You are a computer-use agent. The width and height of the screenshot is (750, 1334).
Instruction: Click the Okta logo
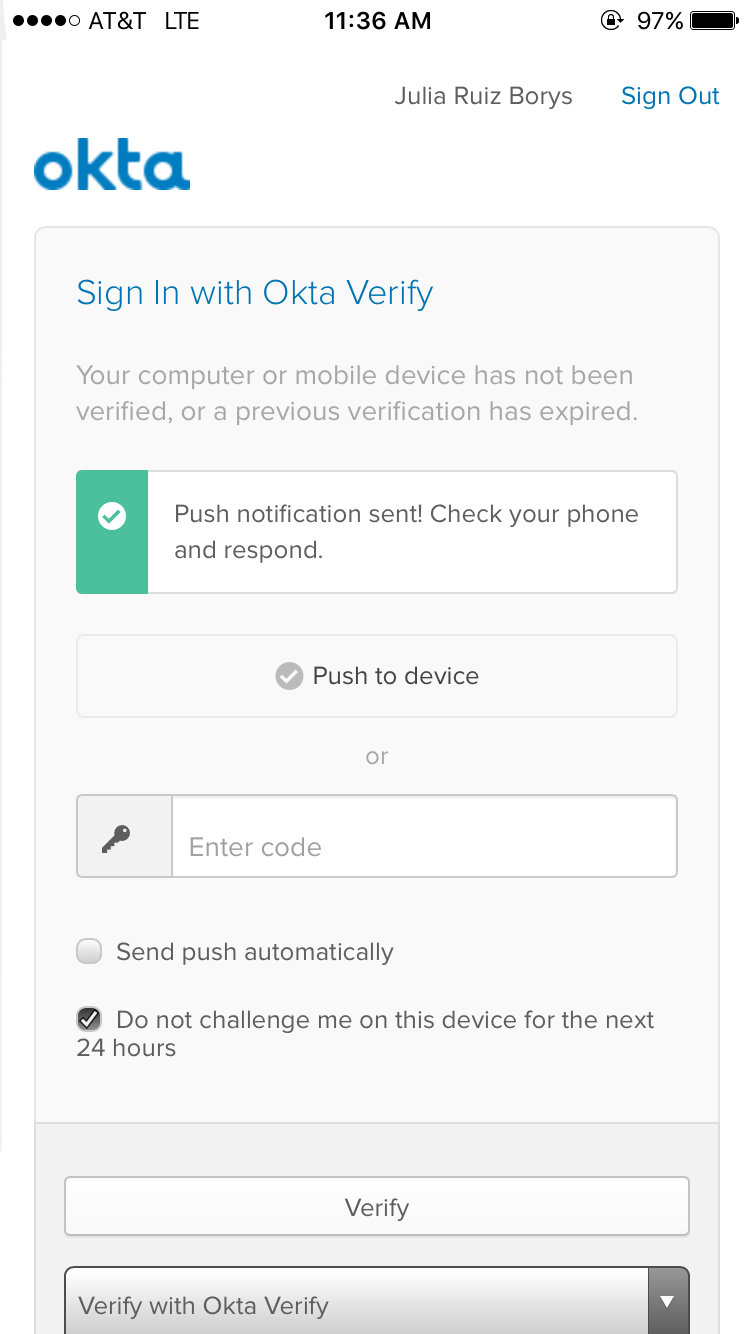111,168
